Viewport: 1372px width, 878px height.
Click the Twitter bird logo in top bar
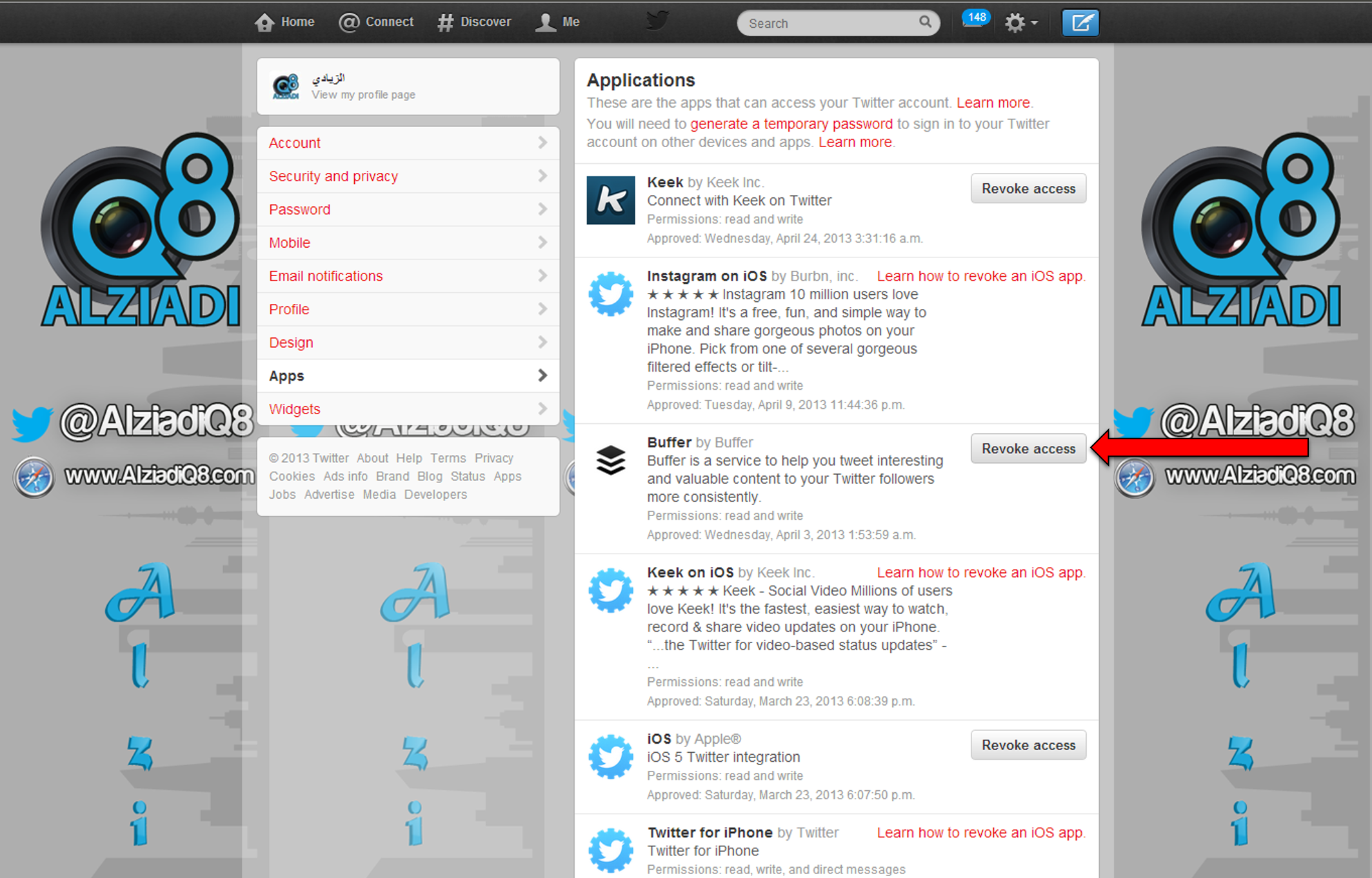point(657,21)
